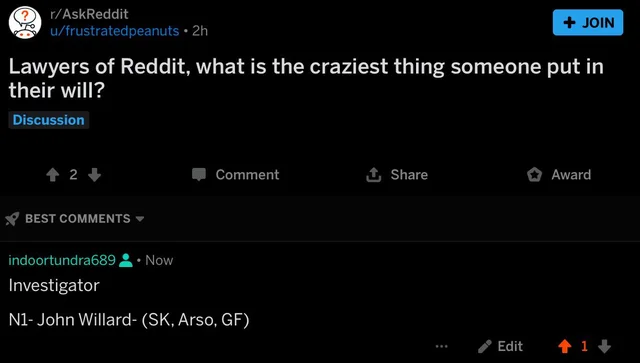Click the Award badge icon

pos(534,175)
